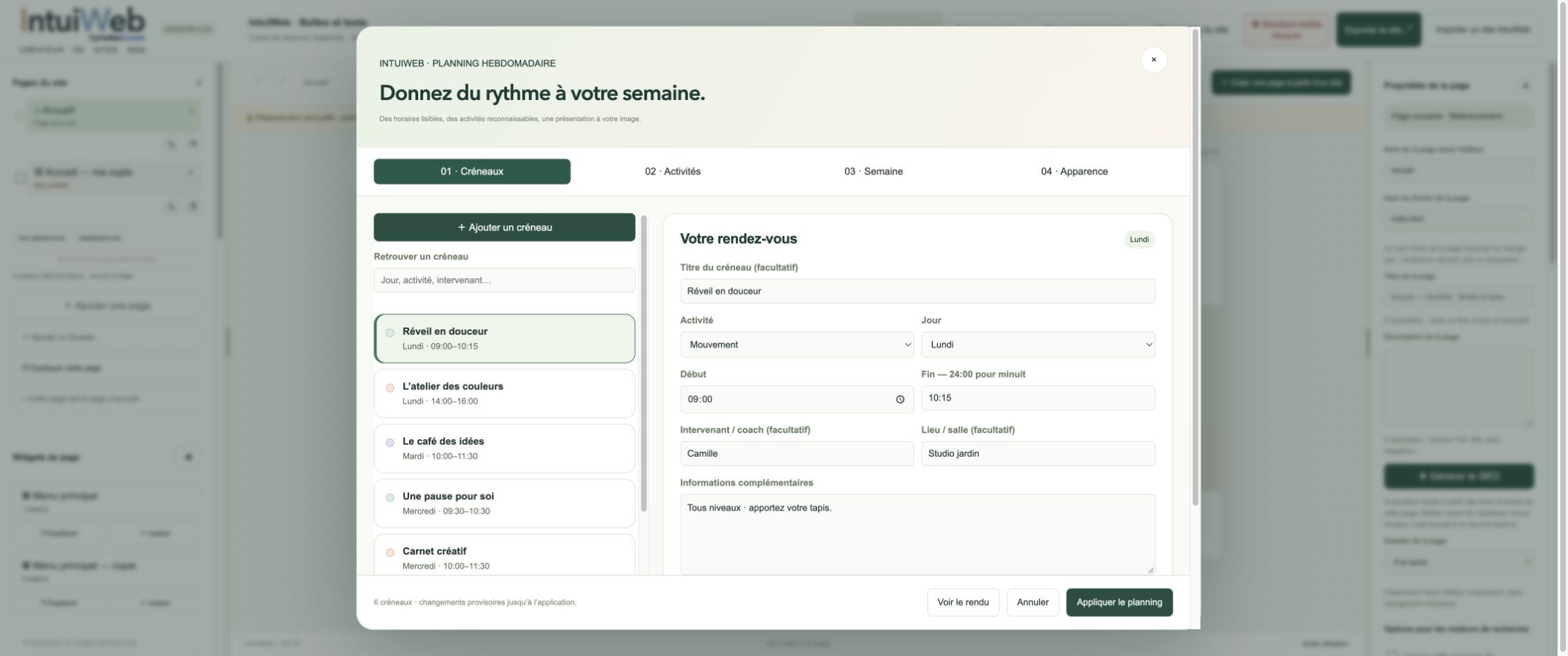Viewport: 1568px width, 656px height.
Task: Click the color dot beside Réveil en douceur
Action: coord(390,333)
